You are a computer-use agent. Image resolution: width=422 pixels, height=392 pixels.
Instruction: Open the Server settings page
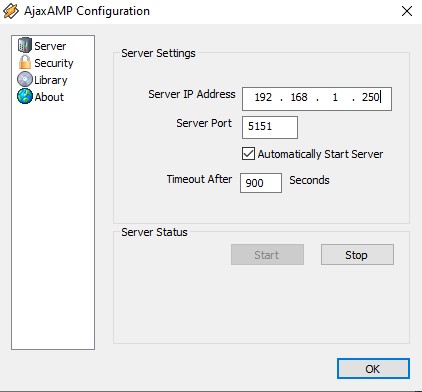pyautogui.click(x=50, y=46)
